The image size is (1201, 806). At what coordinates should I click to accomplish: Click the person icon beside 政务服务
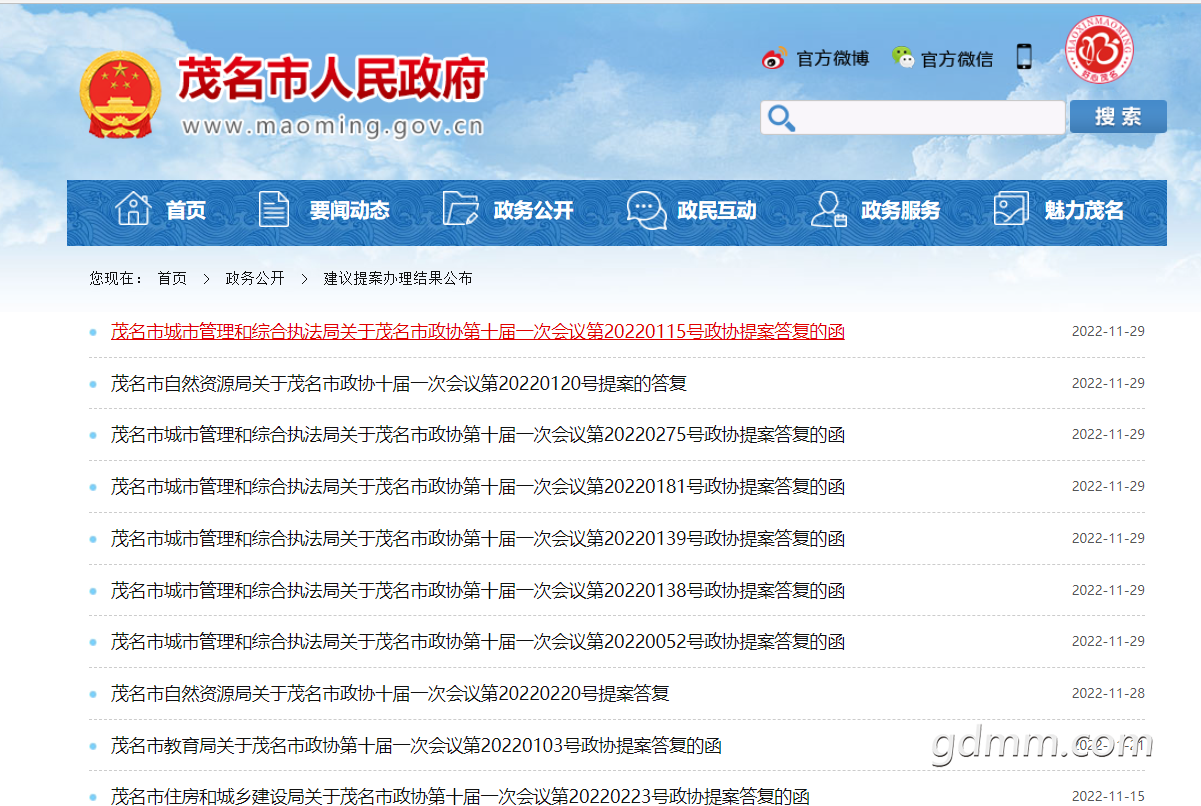tap(829, 209)
